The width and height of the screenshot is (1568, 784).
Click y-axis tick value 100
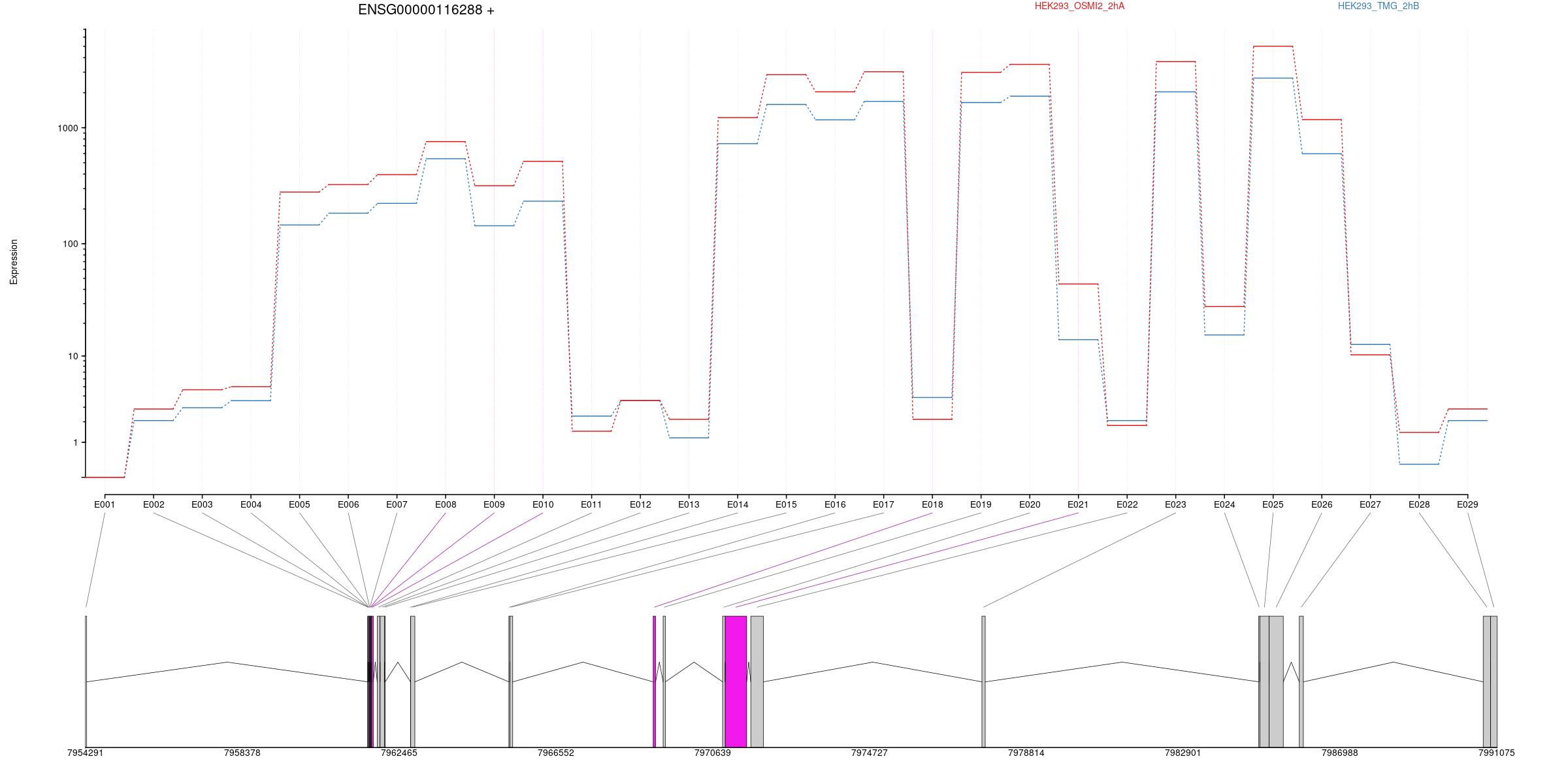point(71,244)
